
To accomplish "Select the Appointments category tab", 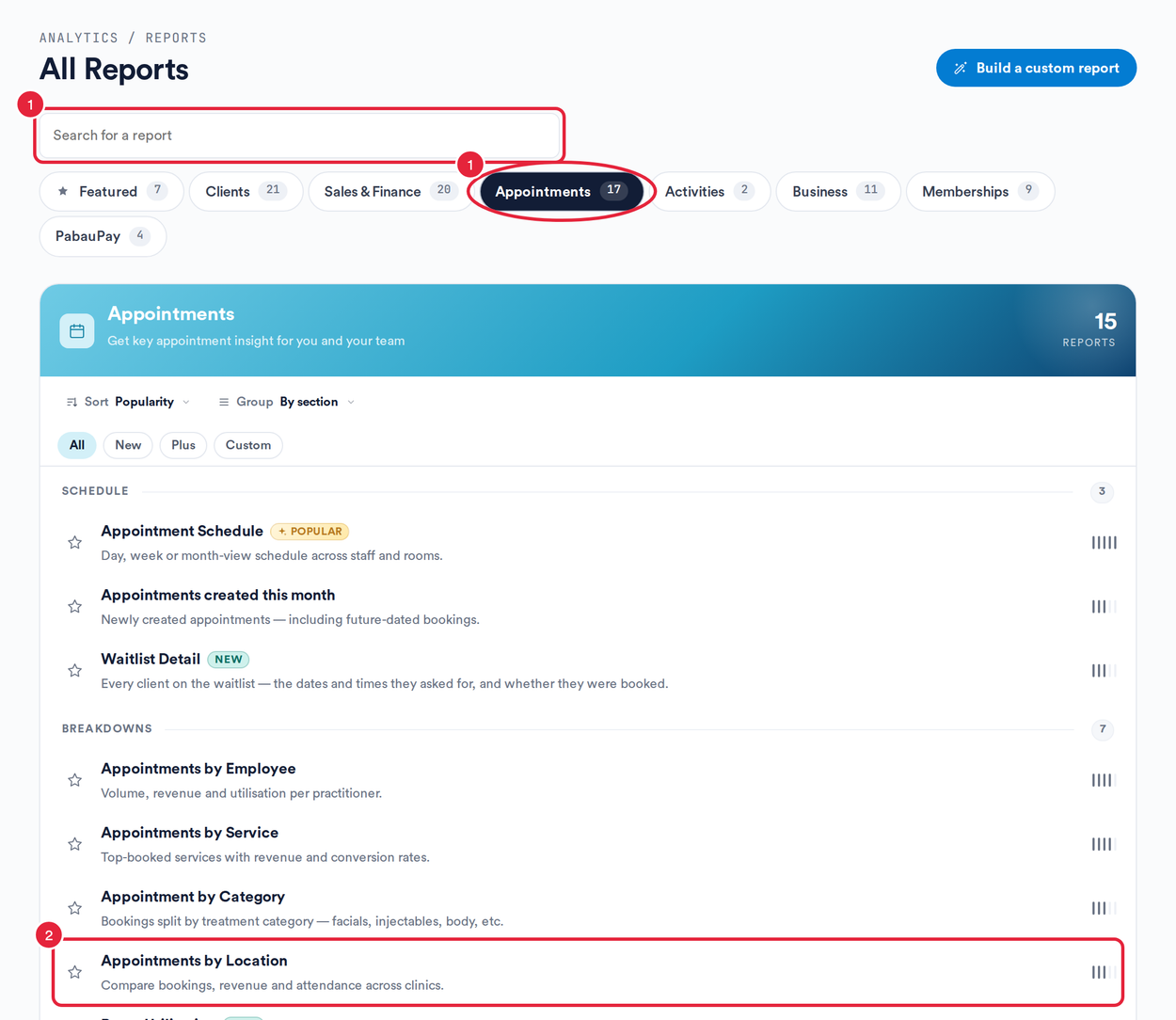I will (x=562, y=191).
